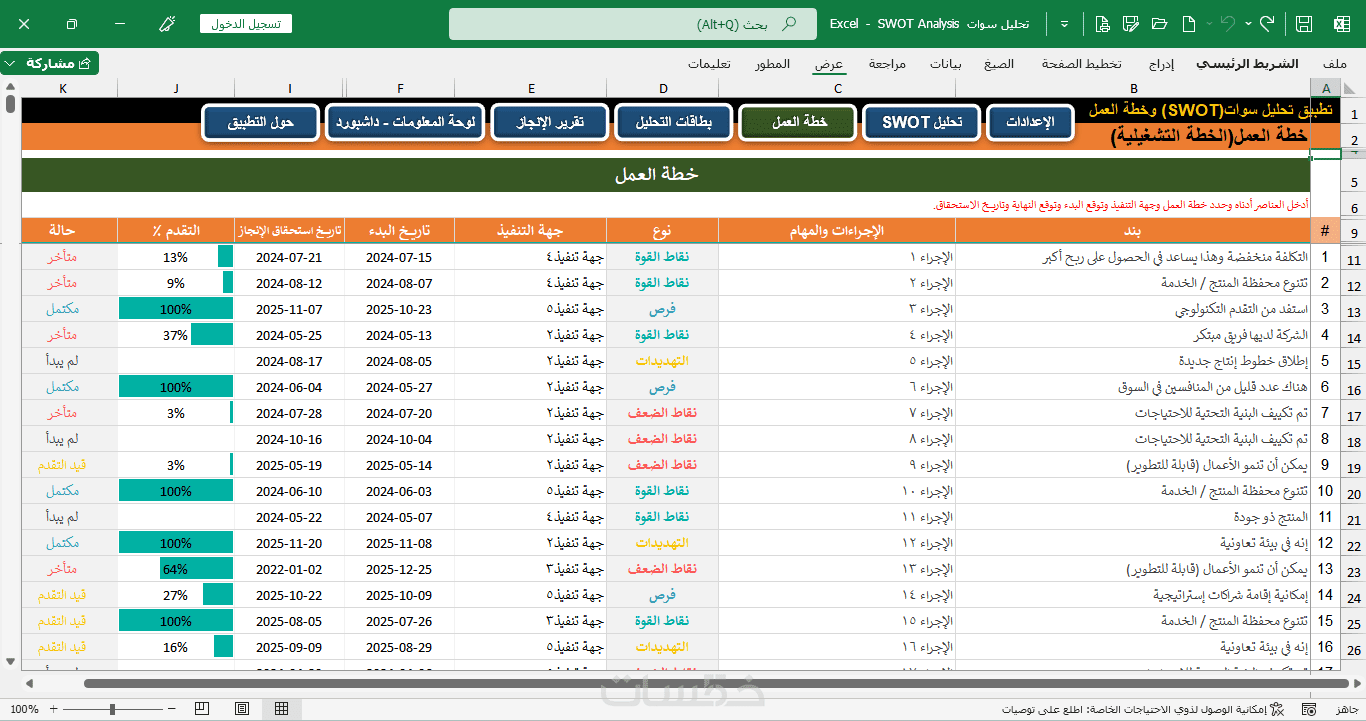Select the الإجراء ١٠ task cell
This screenshot has width=1366, height=721.
837,491
